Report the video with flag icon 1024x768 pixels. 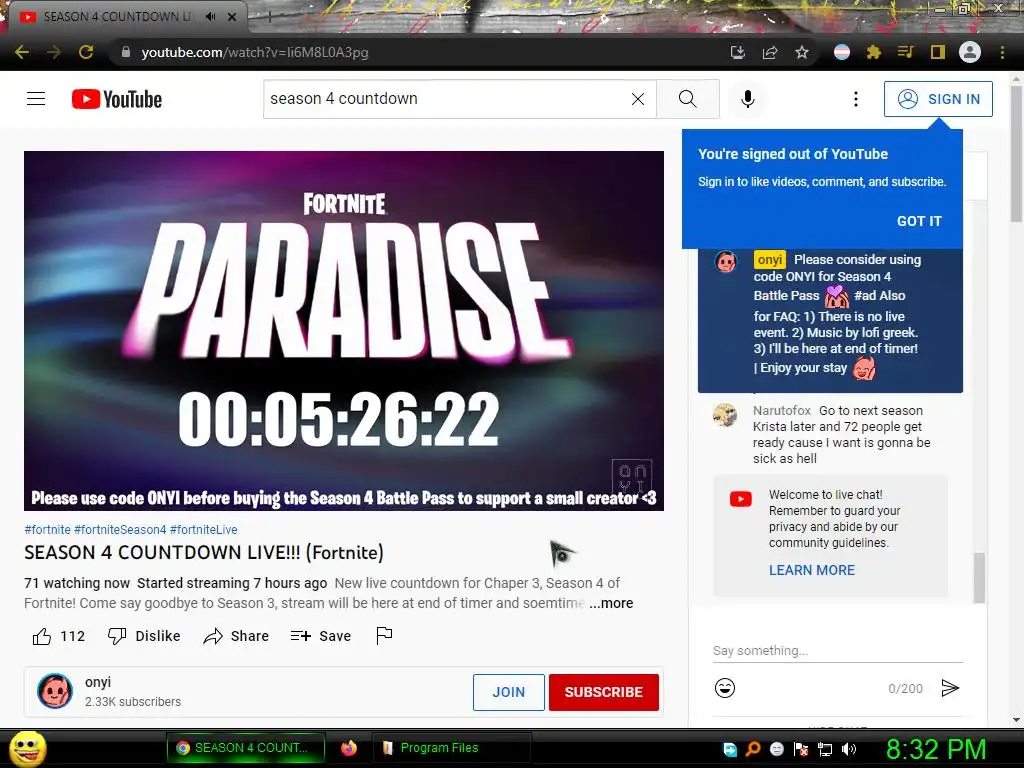click(x=384, y=635)
